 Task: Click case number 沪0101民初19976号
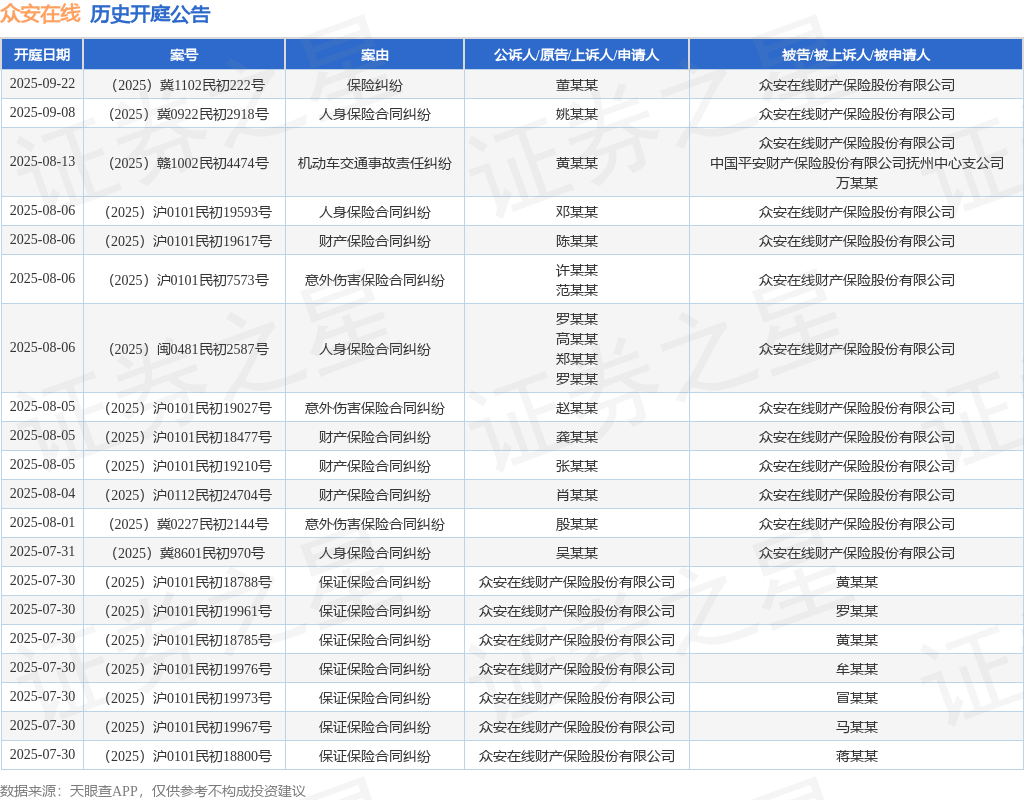pyautogui.click(x=188, y=669)
